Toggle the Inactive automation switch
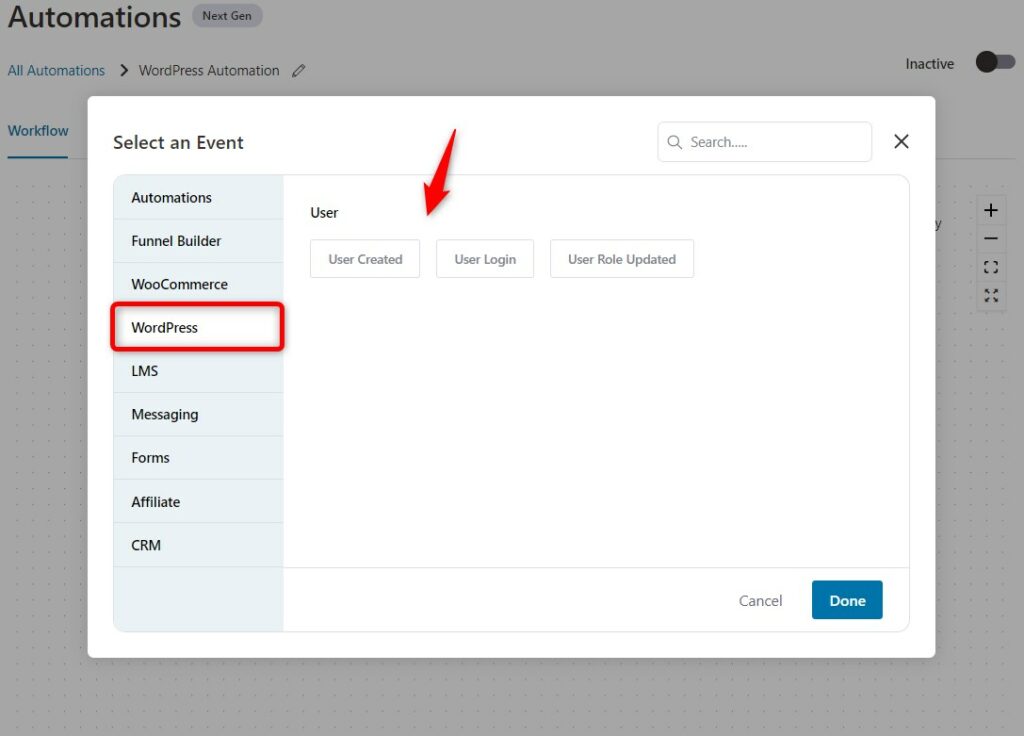The image size is (1024, 736). 995,62
